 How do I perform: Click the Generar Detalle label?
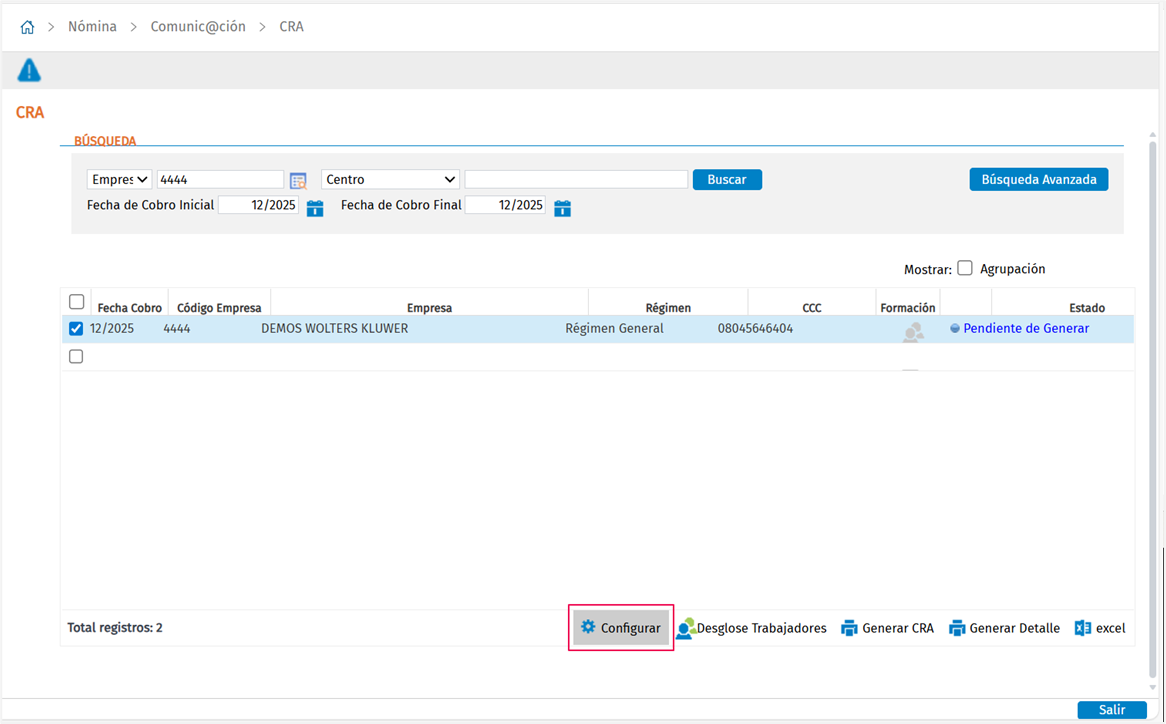(x=1015, y=629)
